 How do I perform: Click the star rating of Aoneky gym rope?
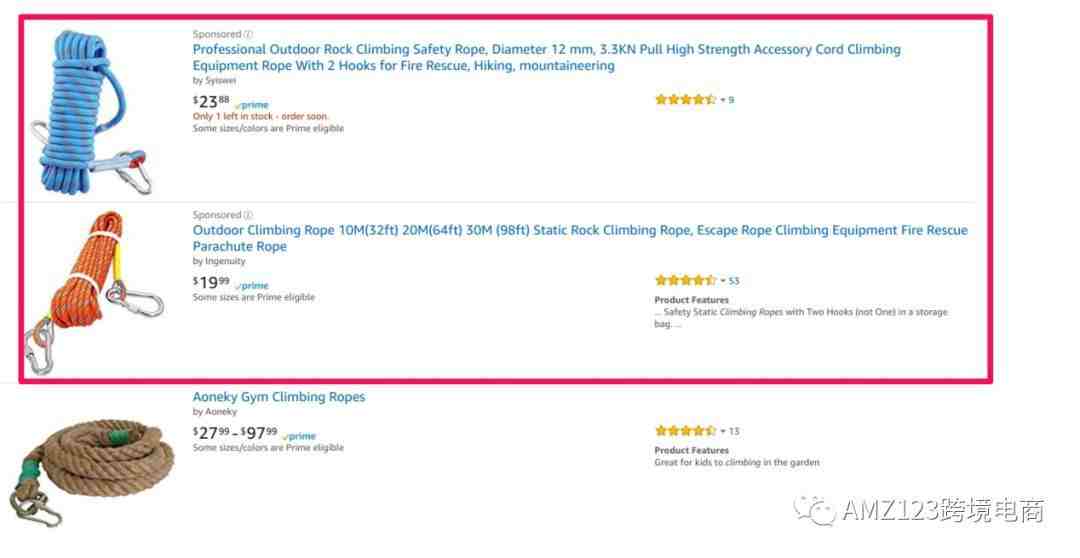pyautogui.click(x=686, y=431)
